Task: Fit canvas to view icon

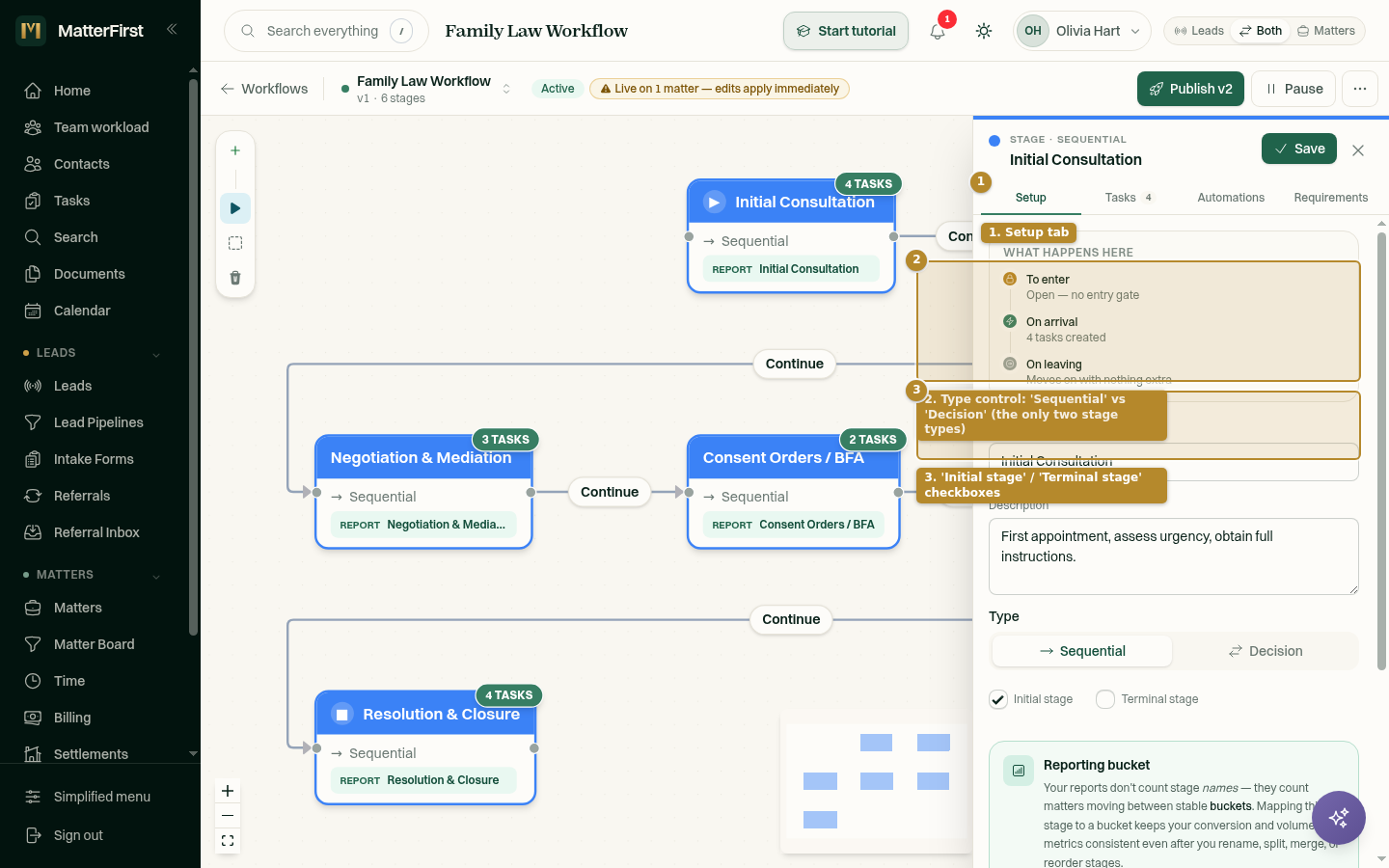Action: pyautogui.click(x=228, y=841)
